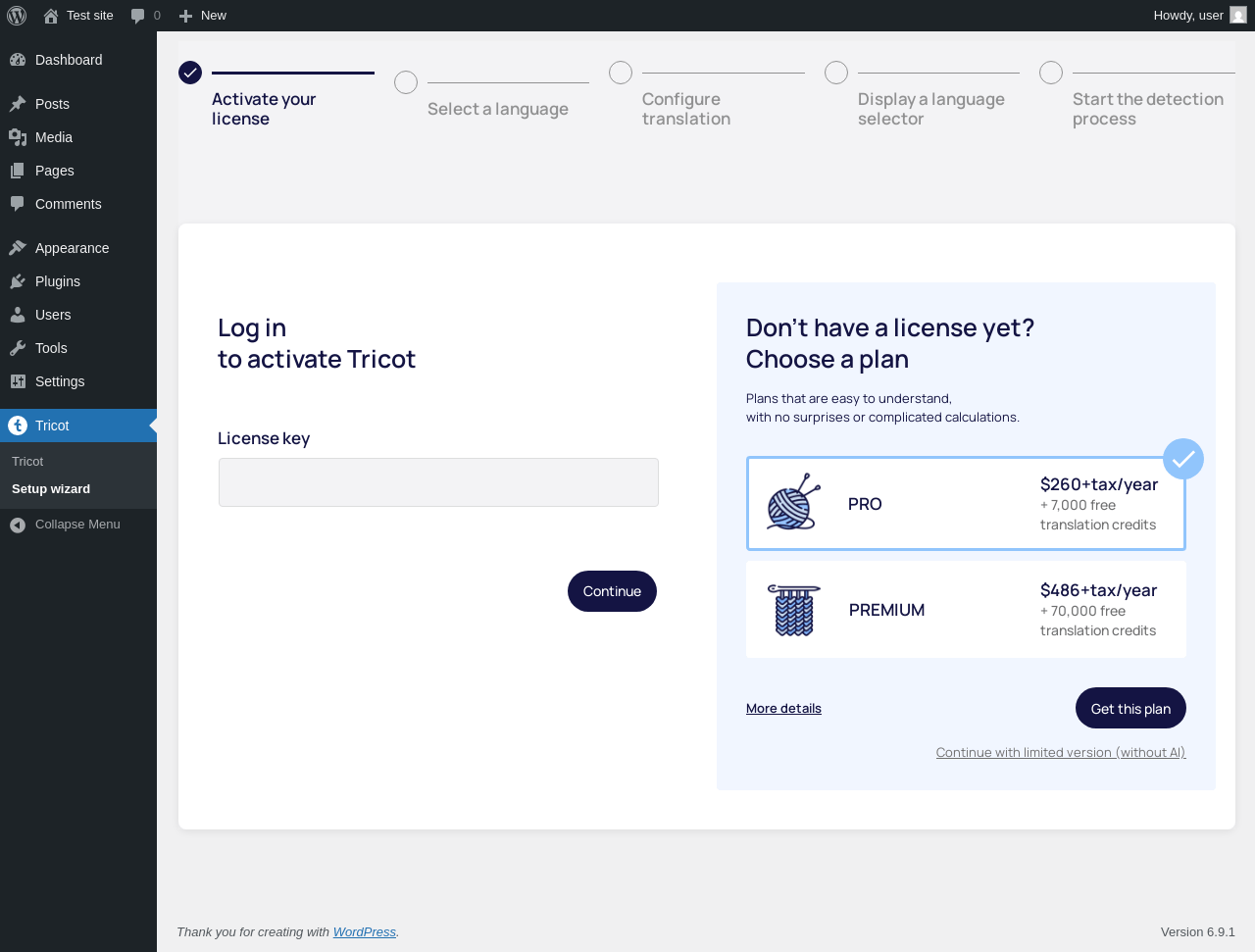The height and width of the screenshot is (952, 1255).
Task: Click the Start the detection process step circle
Action: (x=1051, y=73)
